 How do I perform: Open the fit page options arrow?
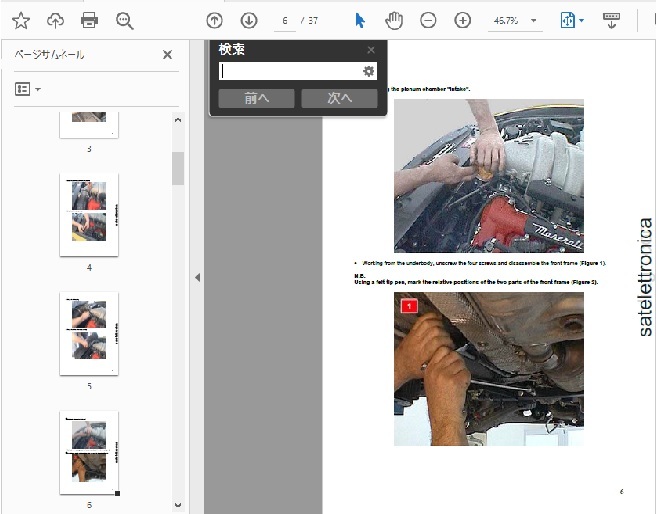tap(582, 20)
